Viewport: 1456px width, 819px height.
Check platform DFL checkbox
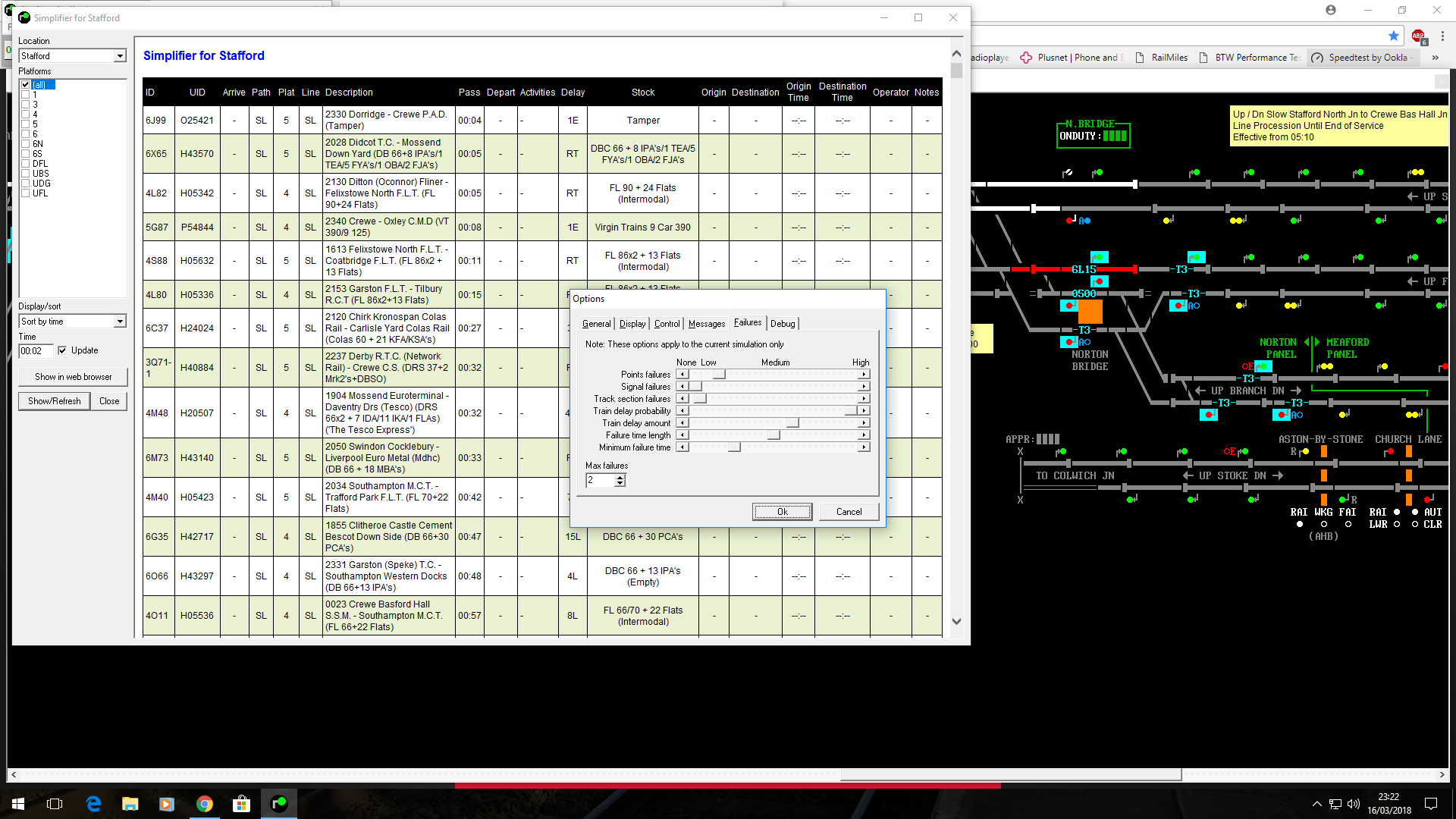click(x=26, y=164)
